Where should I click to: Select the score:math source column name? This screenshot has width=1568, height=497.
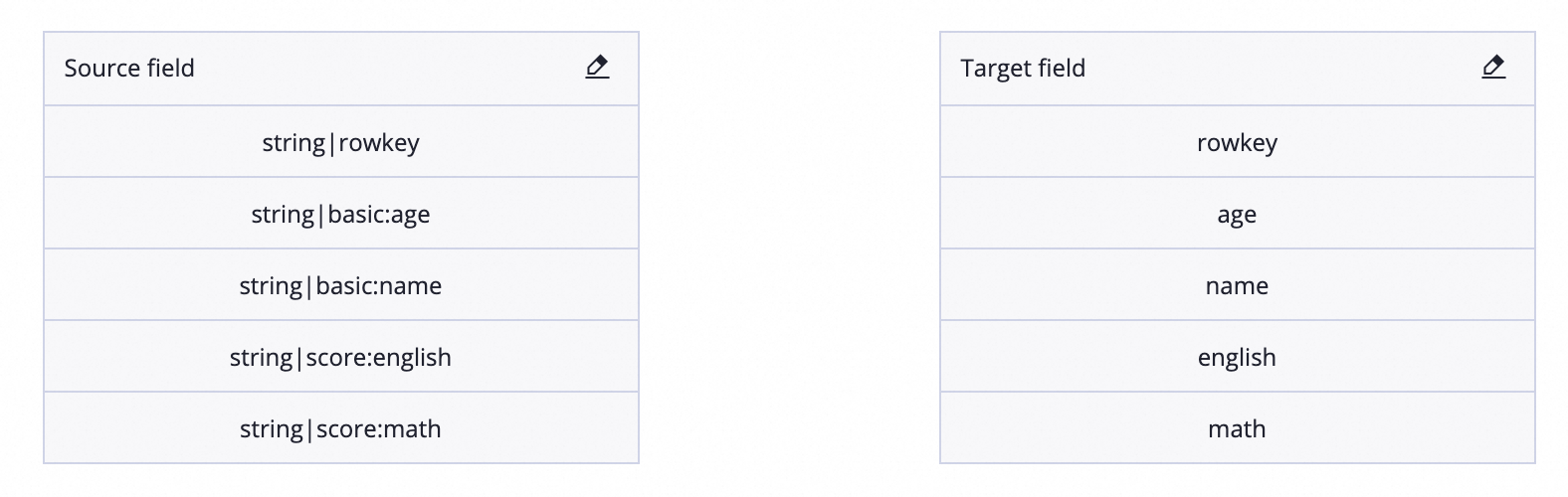(x=379, y=429)
